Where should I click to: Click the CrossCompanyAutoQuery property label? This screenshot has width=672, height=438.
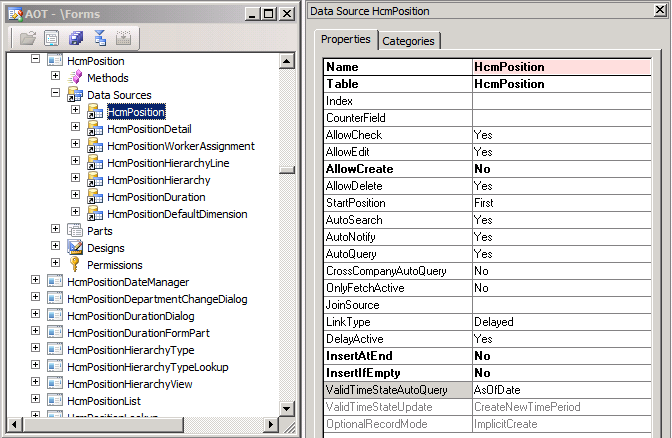(x=386, y=271)
